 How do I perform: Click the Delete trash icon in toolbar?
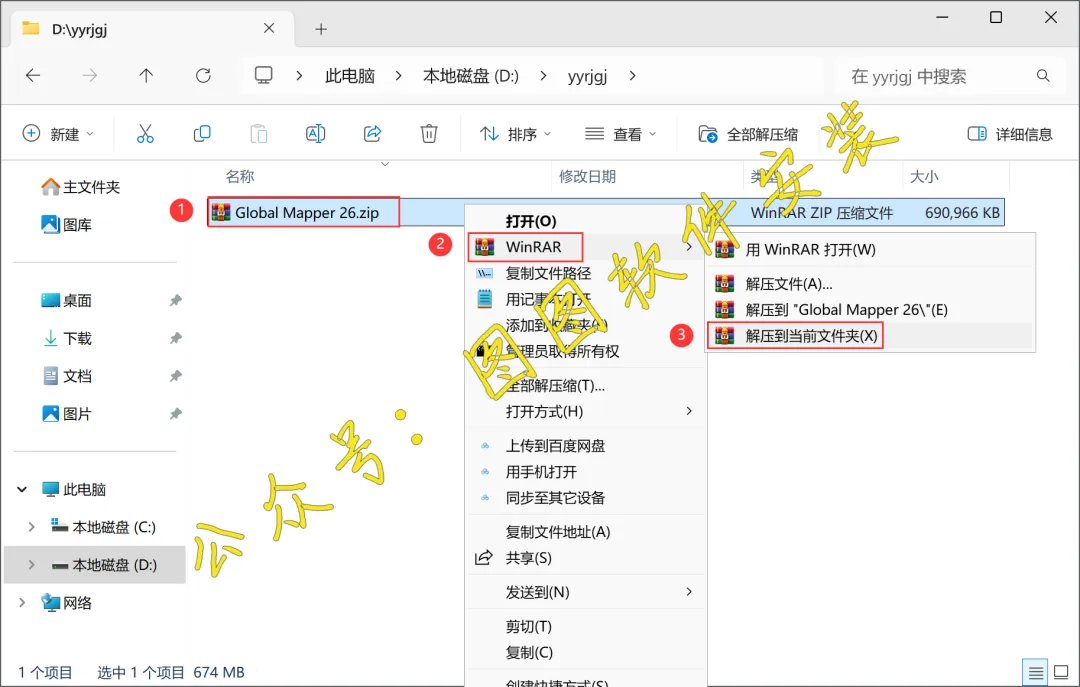(429, 134)
